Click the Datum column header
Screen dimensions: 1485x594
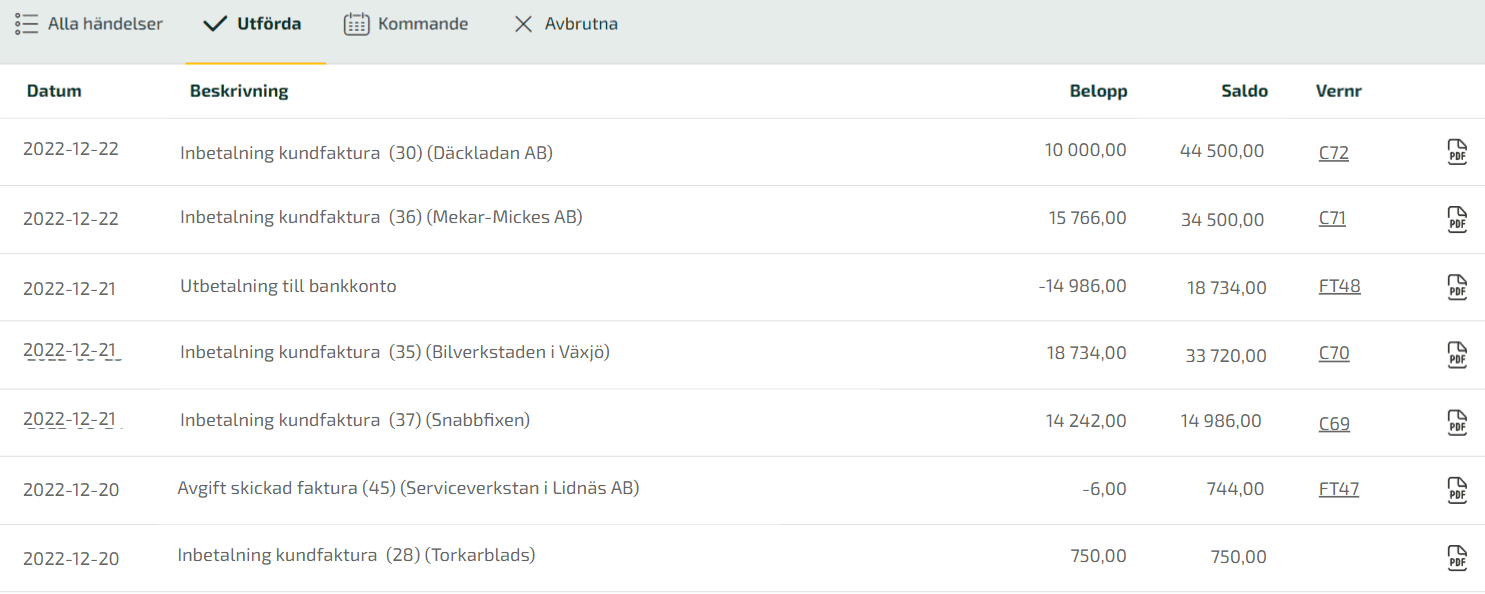(x=54, y=91)
